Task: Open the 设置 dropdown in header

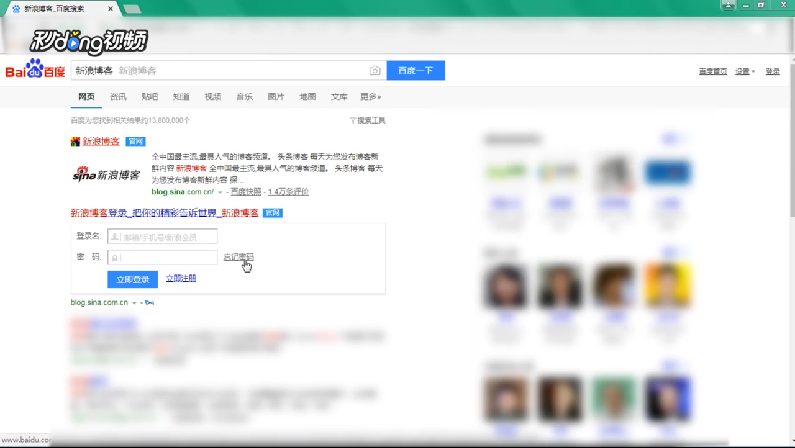Action: coord(745,71)
